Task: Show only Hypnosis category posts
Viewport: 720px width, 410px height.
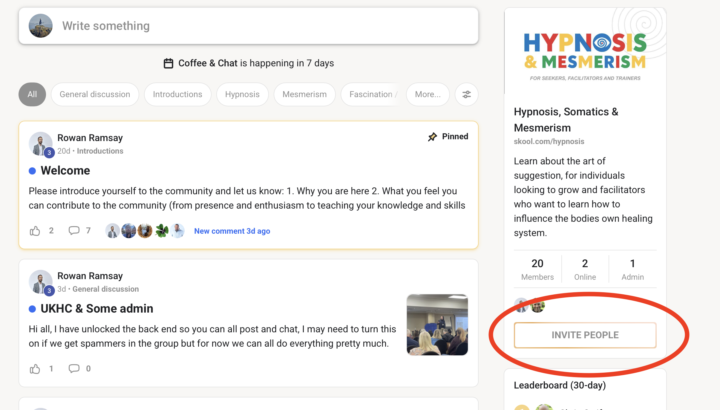Action: 242,94
